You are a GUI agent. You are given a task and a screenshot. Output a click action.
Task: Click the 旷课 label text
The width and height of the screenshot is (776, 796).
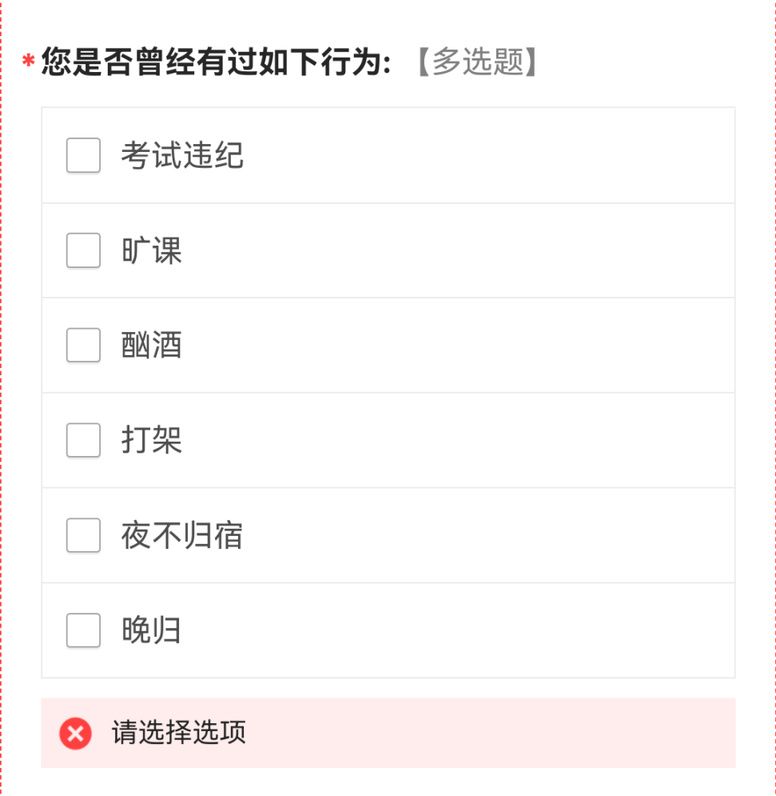click(x=152, y=250)
